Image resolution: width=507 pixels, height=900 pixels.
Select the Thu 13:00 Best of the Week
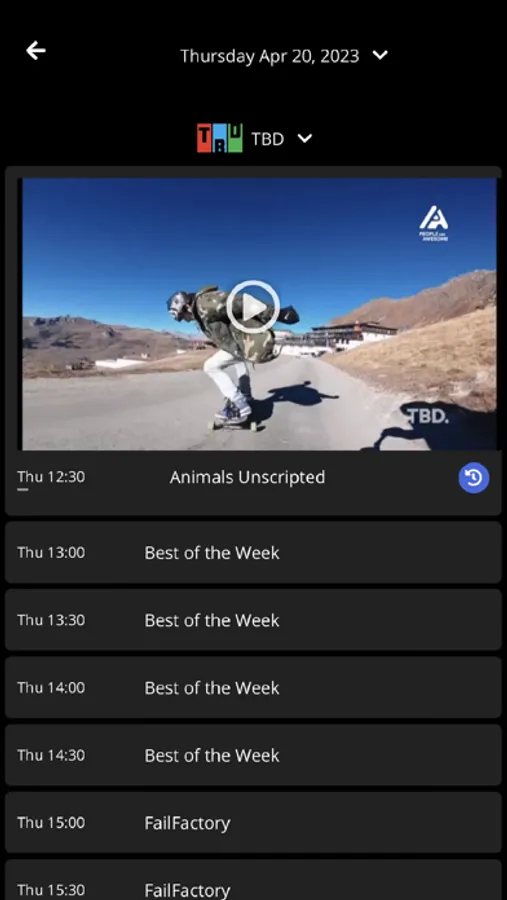[x=253, y=553]
